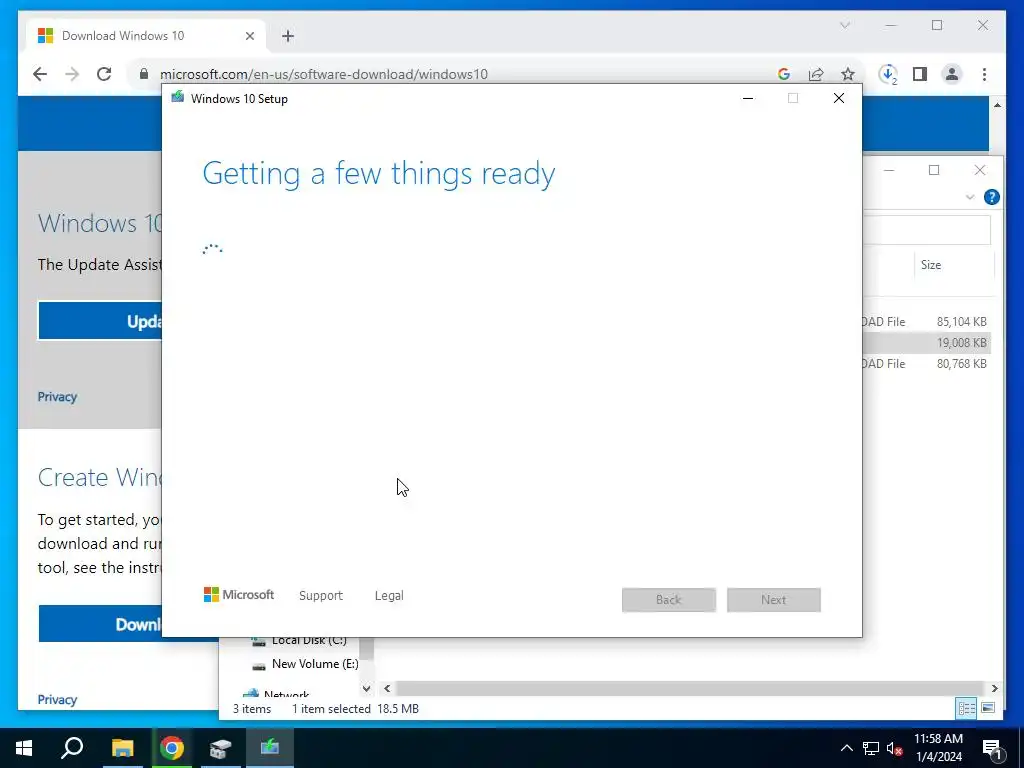Open the installer package taskbar icon

(221, 748)
